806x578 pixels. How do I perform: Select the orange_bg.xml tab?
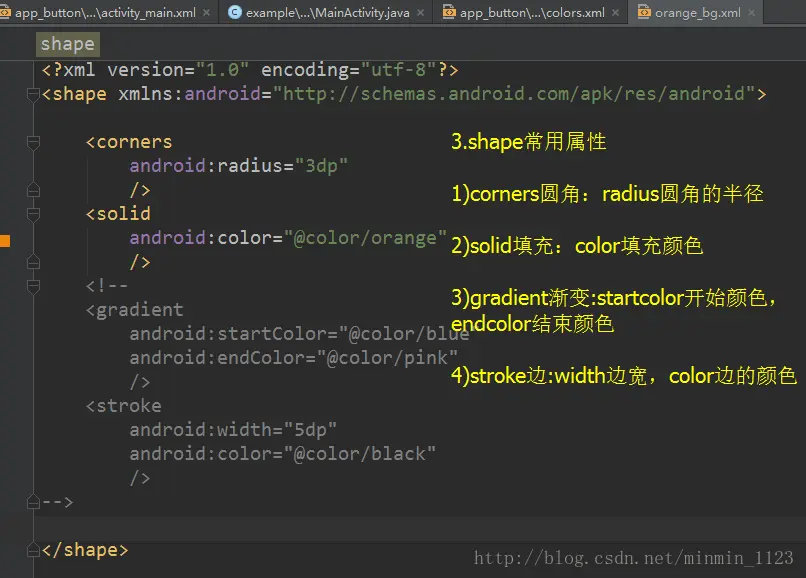point(697,13)
